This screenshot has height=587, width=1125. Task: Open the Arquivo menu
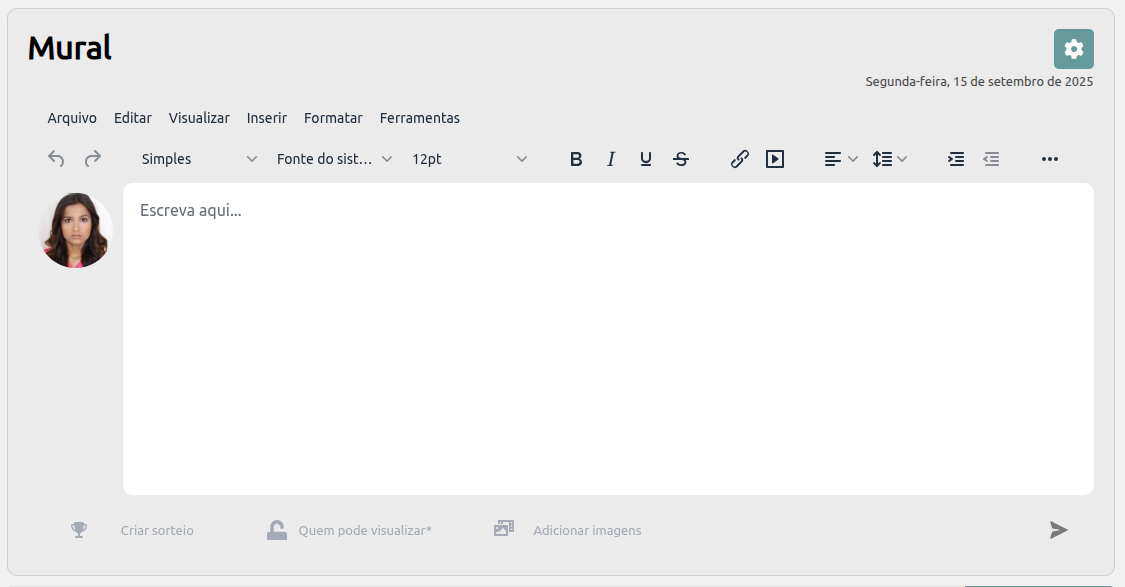click(x=72, y=118)
